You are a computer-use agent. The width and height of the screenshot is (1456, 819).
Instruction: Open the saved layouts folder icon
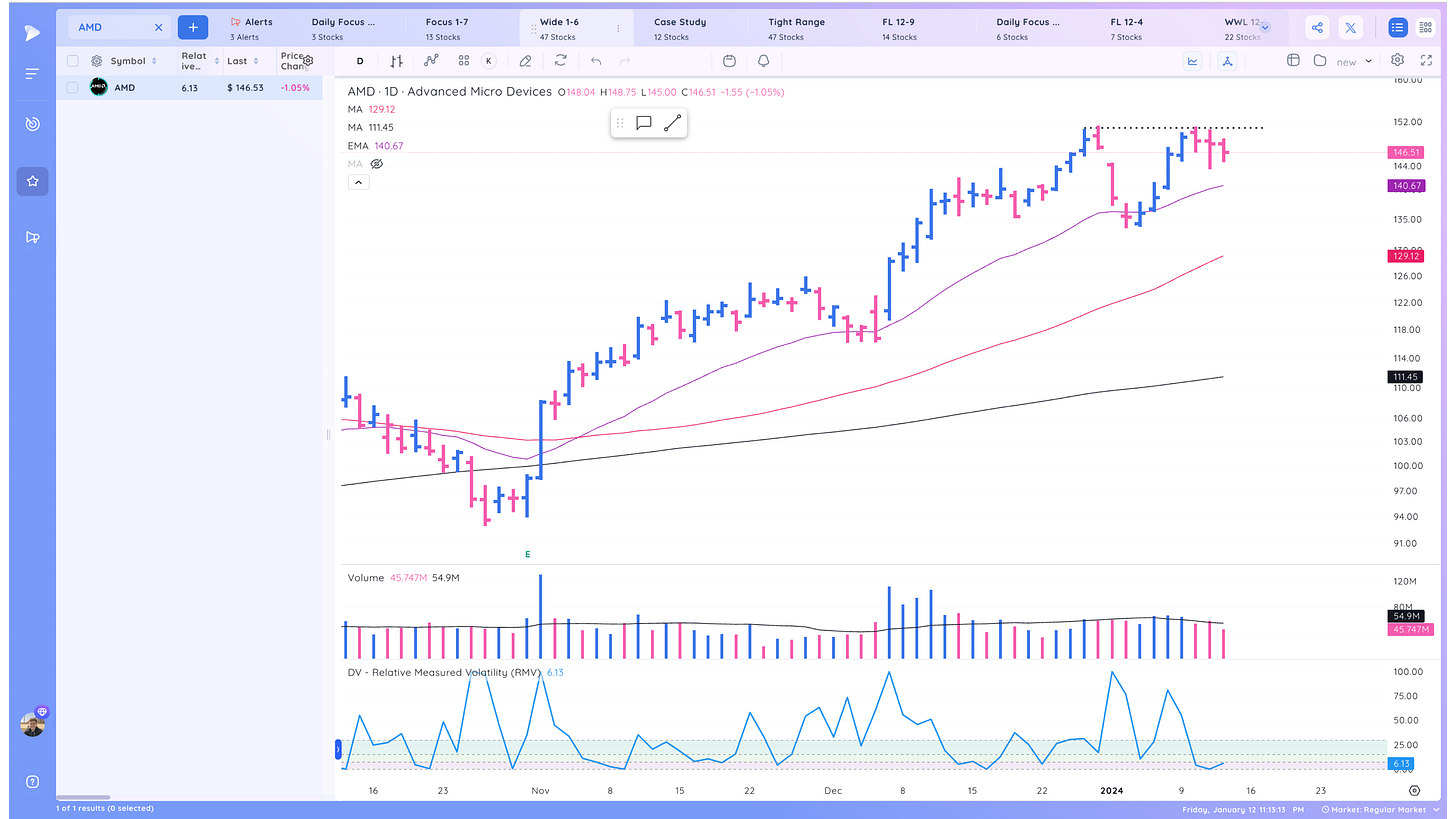tap(1320, 61)
